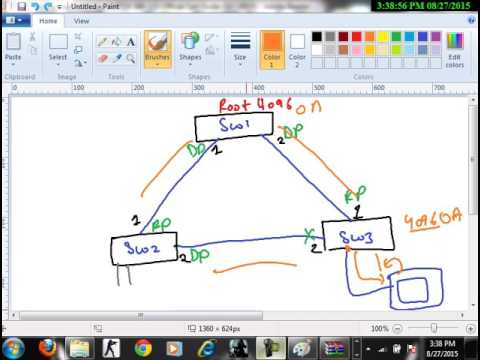Show hidden system tray icons
The width and height of the screenshot is (480, 360).
coord(368,349)
